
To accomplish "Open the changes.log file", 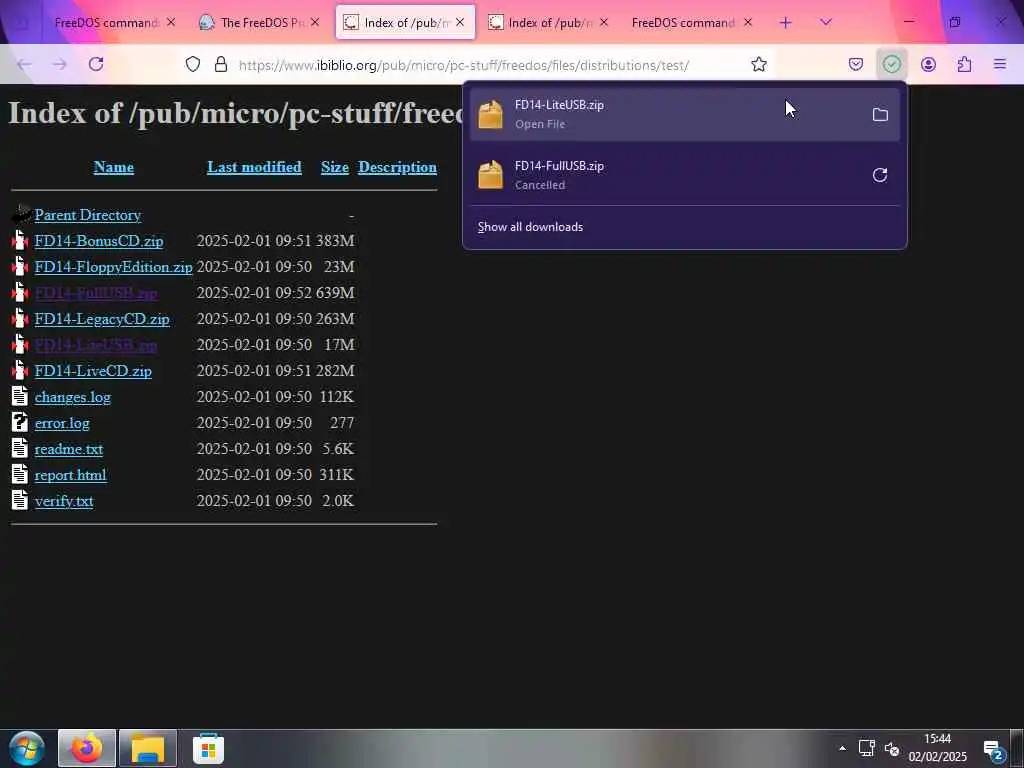I will point(72,397).
